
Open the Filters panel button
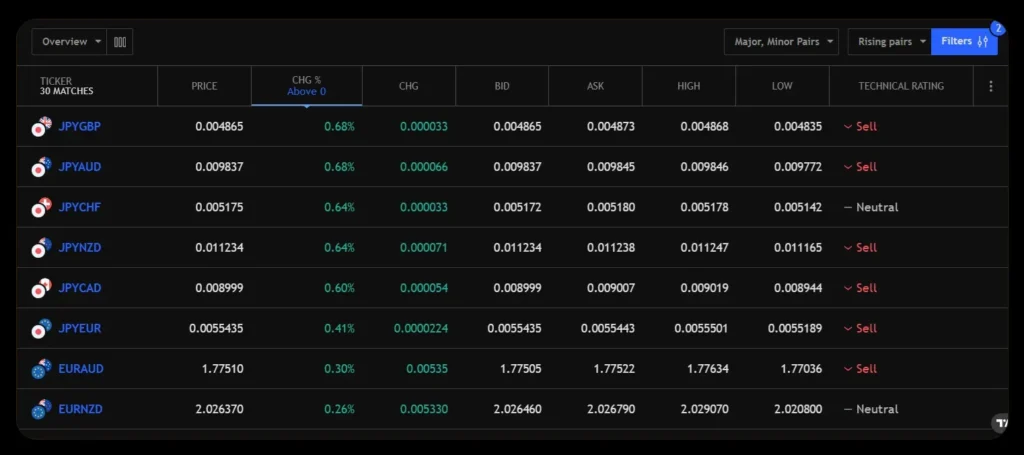coord(964,42)
